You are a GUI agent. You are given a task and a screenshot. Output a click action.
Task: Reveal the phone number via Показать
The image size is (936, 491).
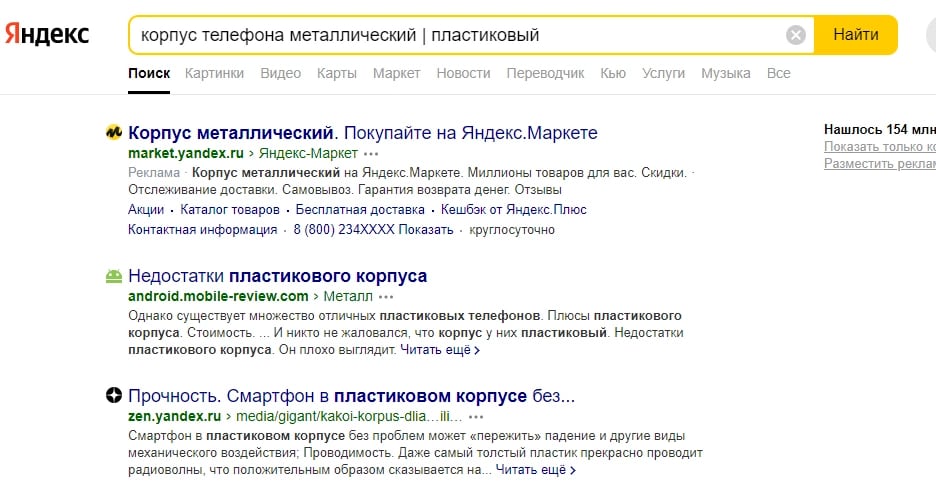pos(426,230)
